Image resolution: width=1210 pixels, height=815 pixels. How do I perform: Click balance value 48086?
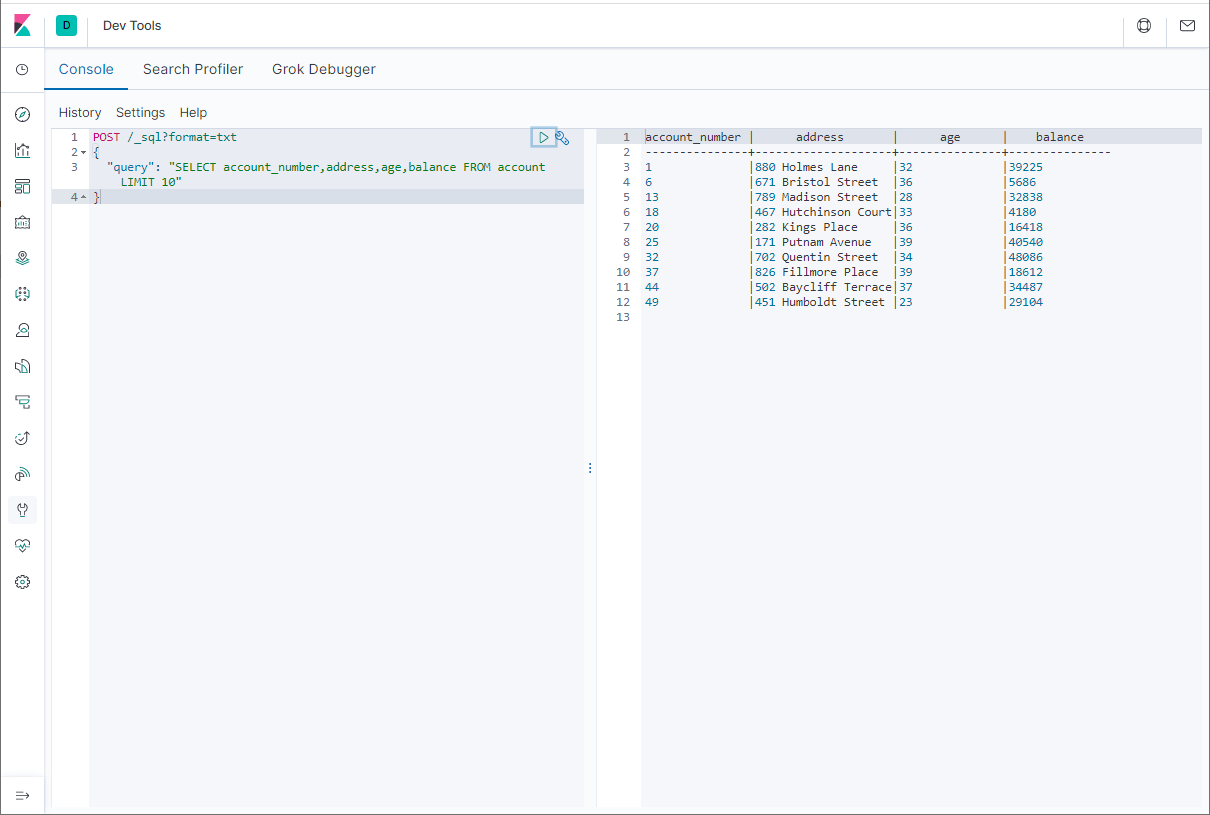tap(1025, 257)
